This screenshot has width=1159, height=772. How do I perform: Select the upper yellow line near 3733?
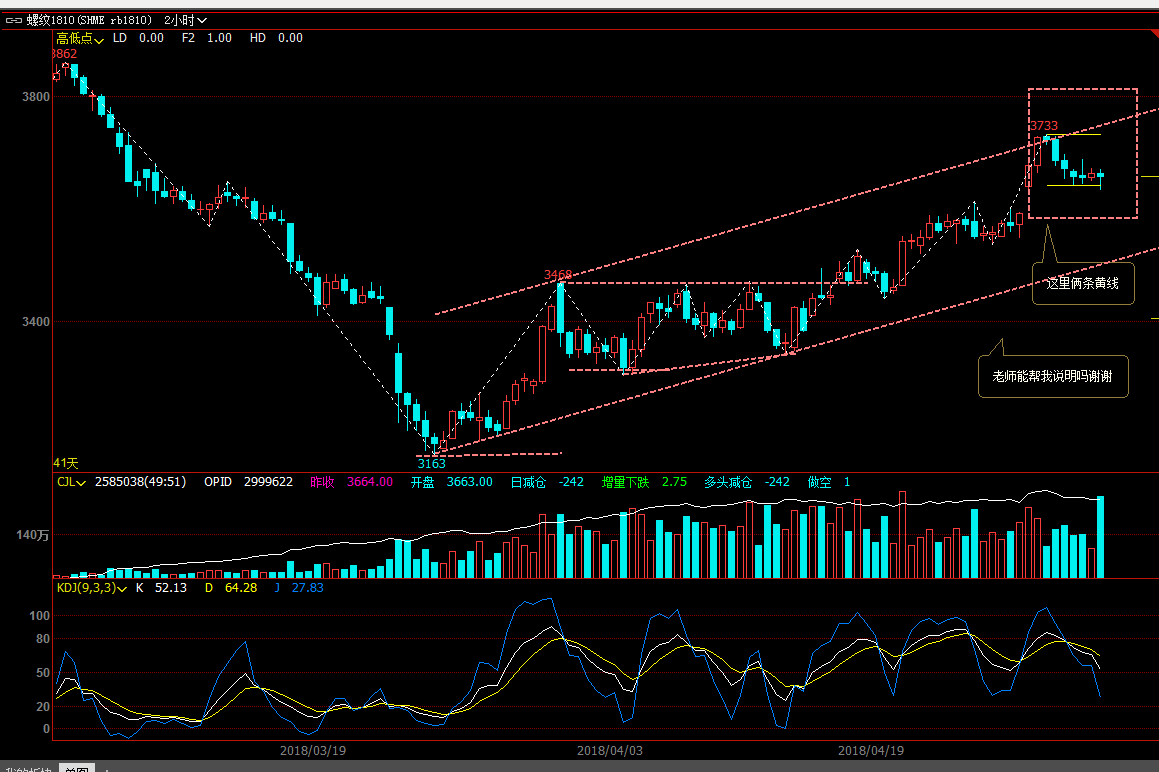[x=1080, y=134]
